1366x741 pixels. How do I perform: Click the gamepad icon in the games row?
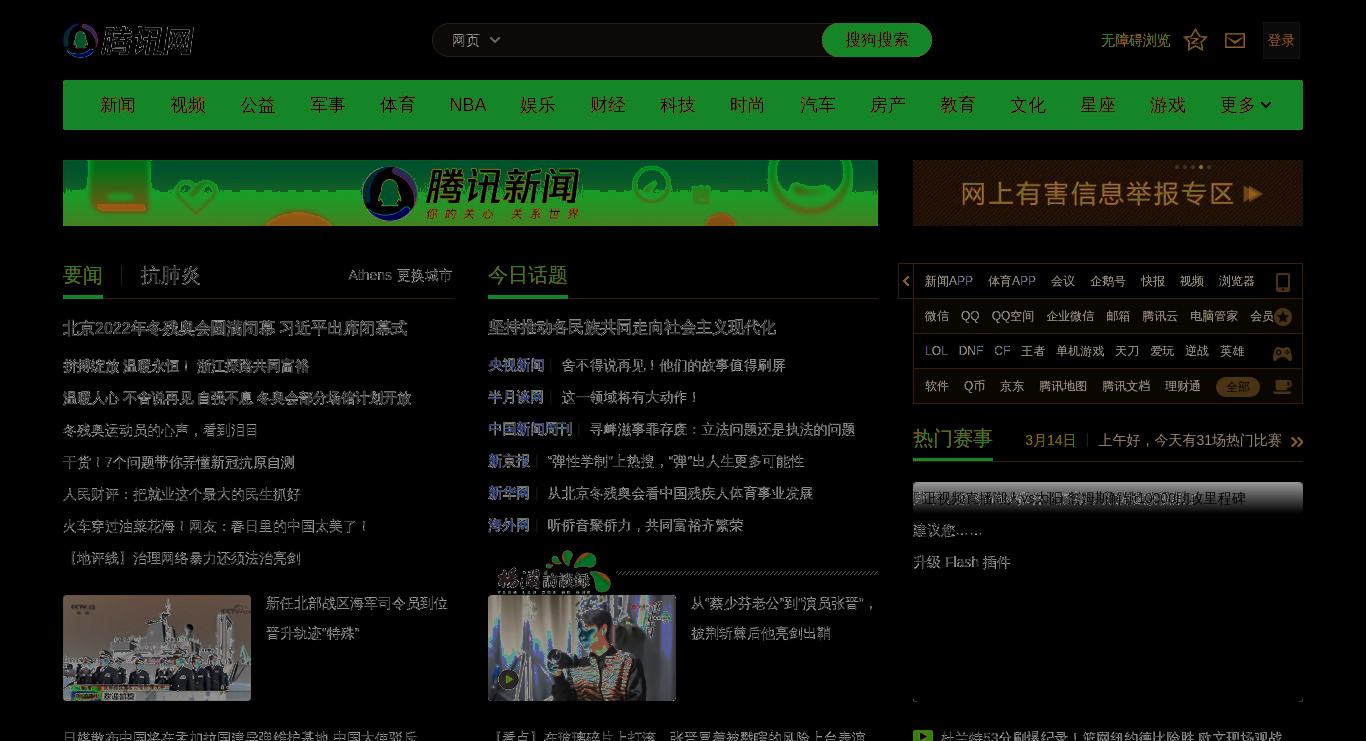pos(1282,353)
